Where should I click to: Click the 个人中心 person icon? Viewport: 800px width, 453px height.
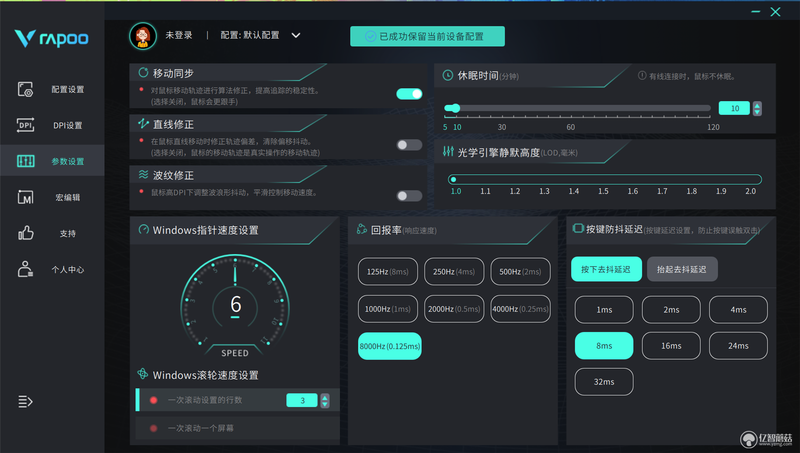[x=25, y=269]
